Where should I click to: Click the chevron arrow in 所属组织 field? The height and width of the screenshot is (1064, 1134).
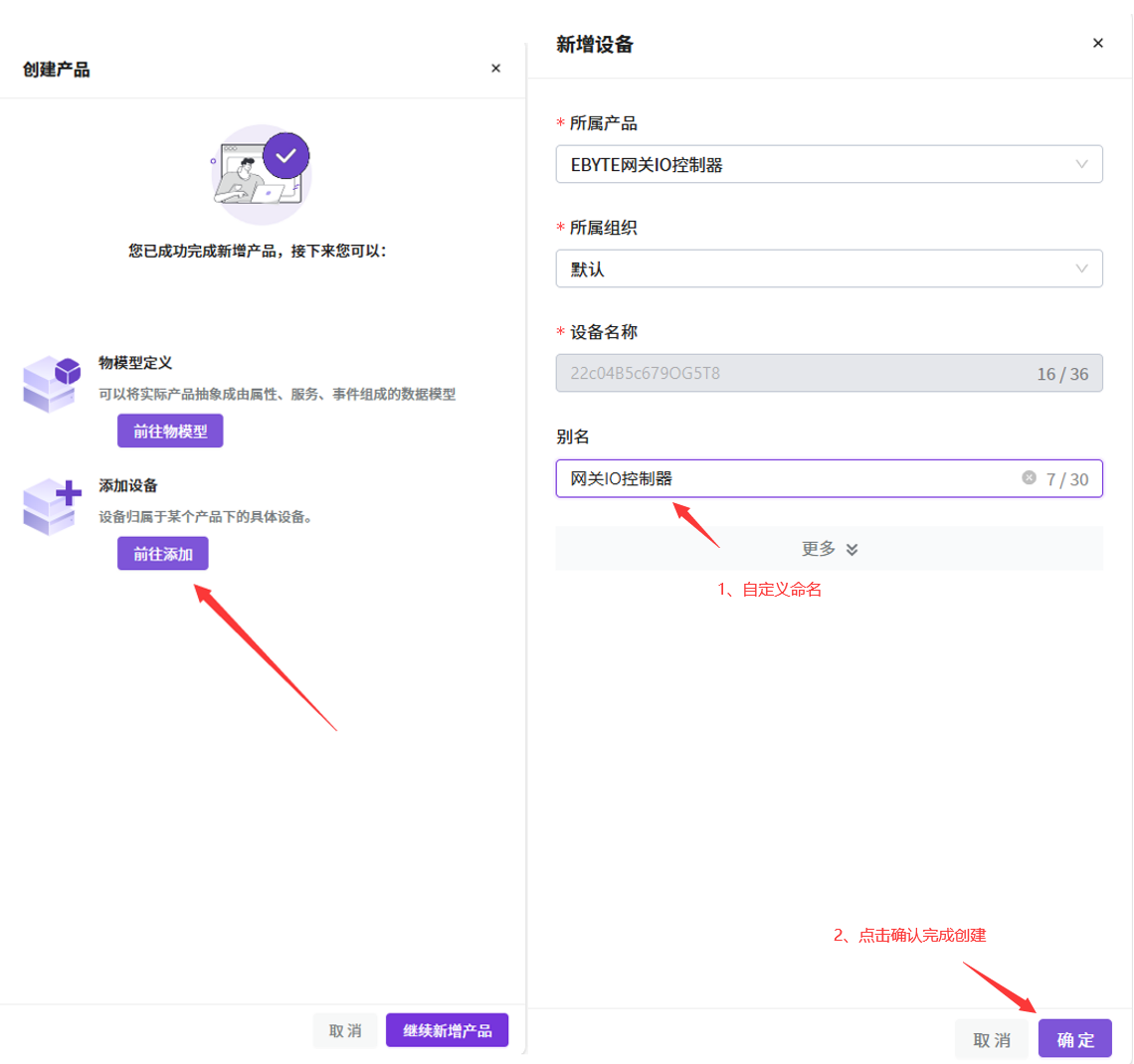point(1081,269)
